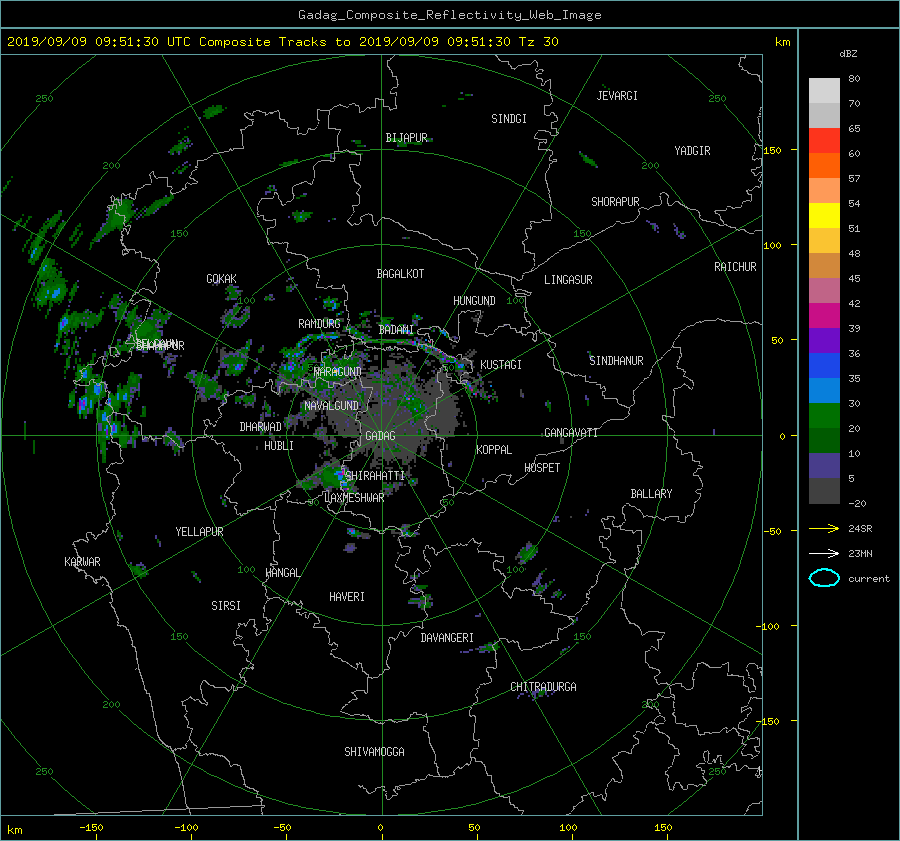Select the red 60 dBZ color swatch

point(824,140)
